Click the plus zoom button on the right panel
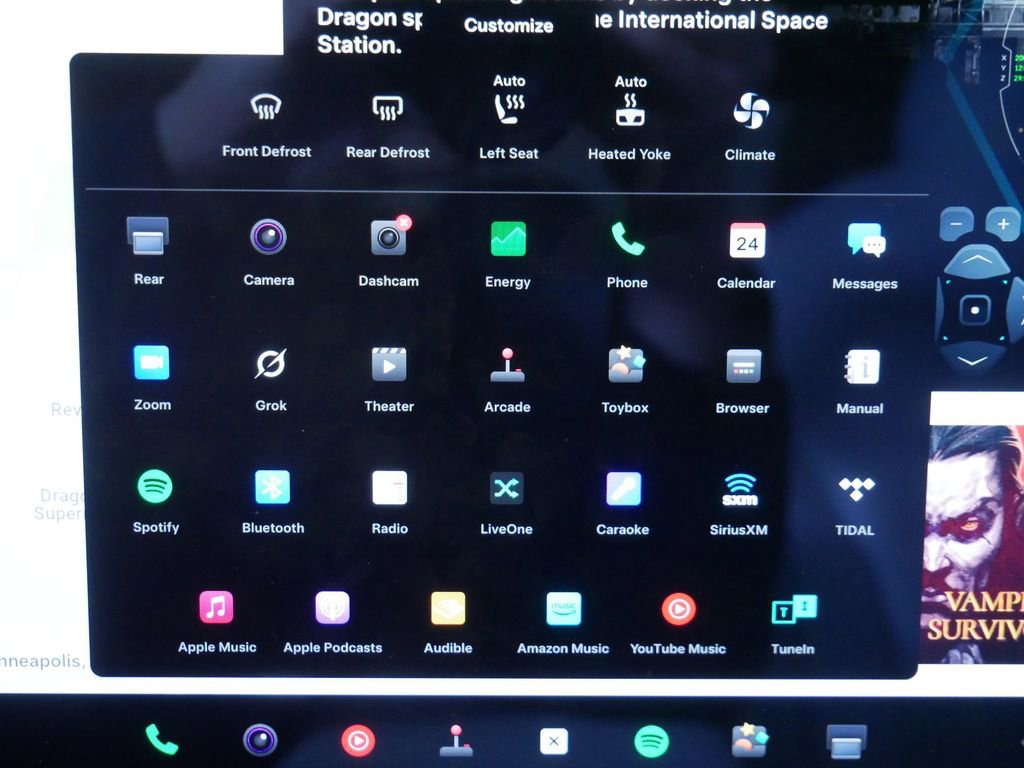This screenshot has width=1024, height=768. coord(1003,224)
